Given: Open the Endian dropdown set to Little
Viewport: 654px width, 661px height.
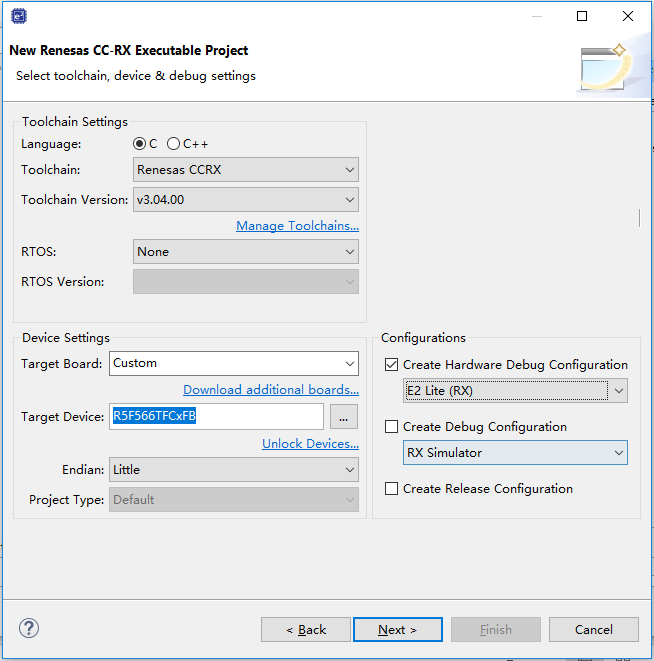Looking at the screenshot, I should click(234, 470).
